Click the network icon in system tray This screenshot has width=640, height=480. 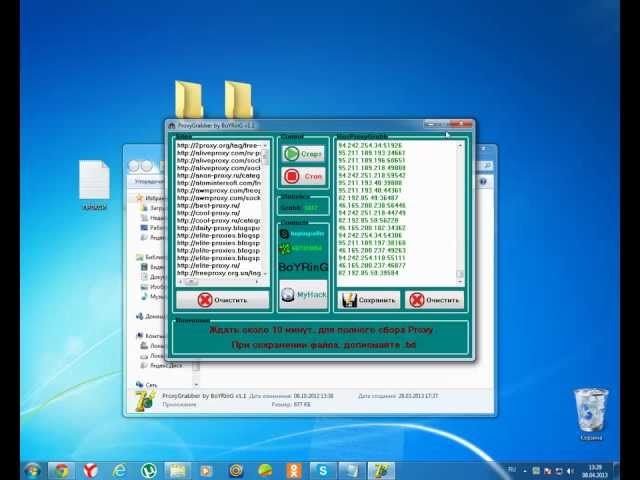point(559,471)
